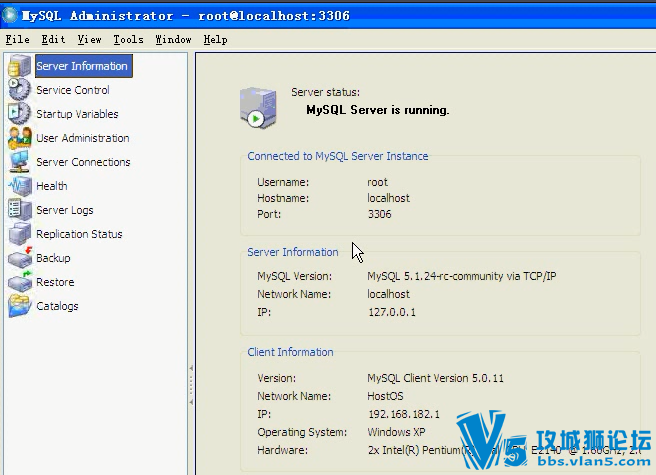Click port value '3306'
The width and height of the screenshot is (656, 475).
coord(379,214)
